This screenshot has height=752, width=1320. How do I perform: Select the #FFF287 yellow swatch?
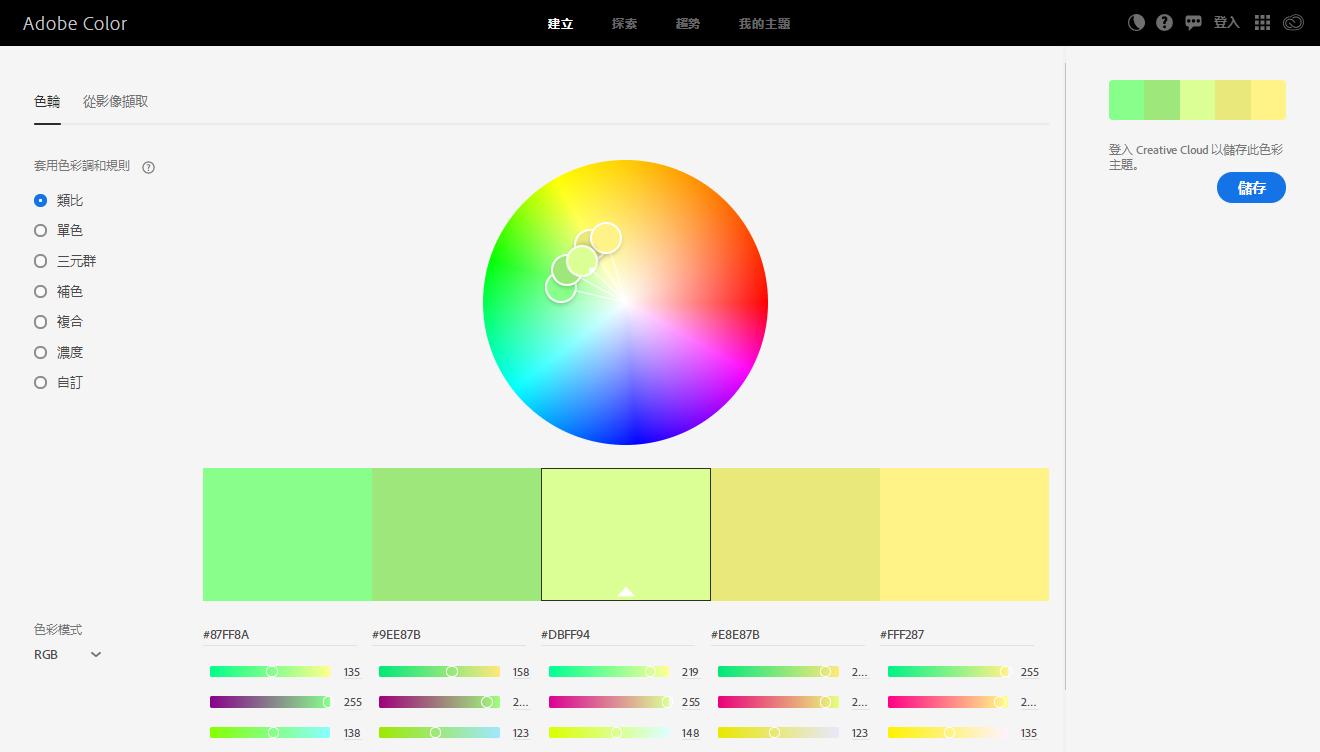tap(964, 534)
